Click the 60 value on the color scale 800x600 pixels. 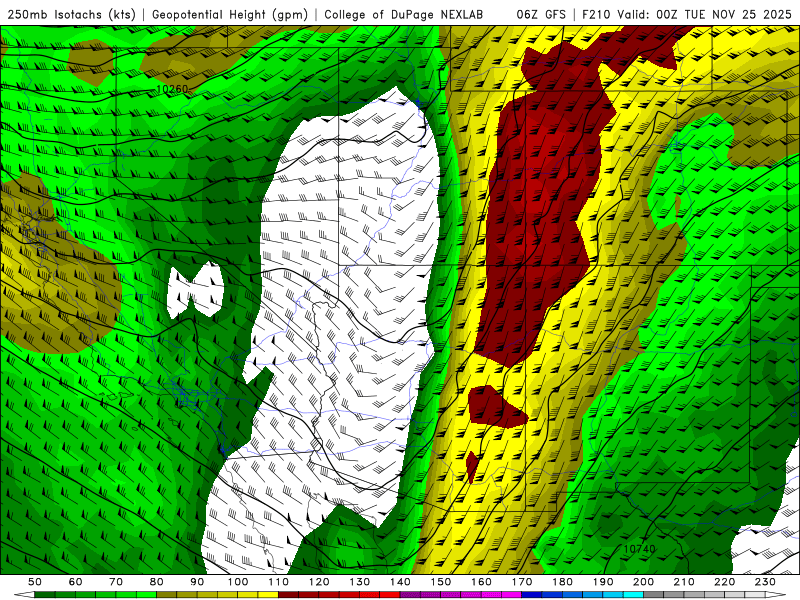click(75, 582)
